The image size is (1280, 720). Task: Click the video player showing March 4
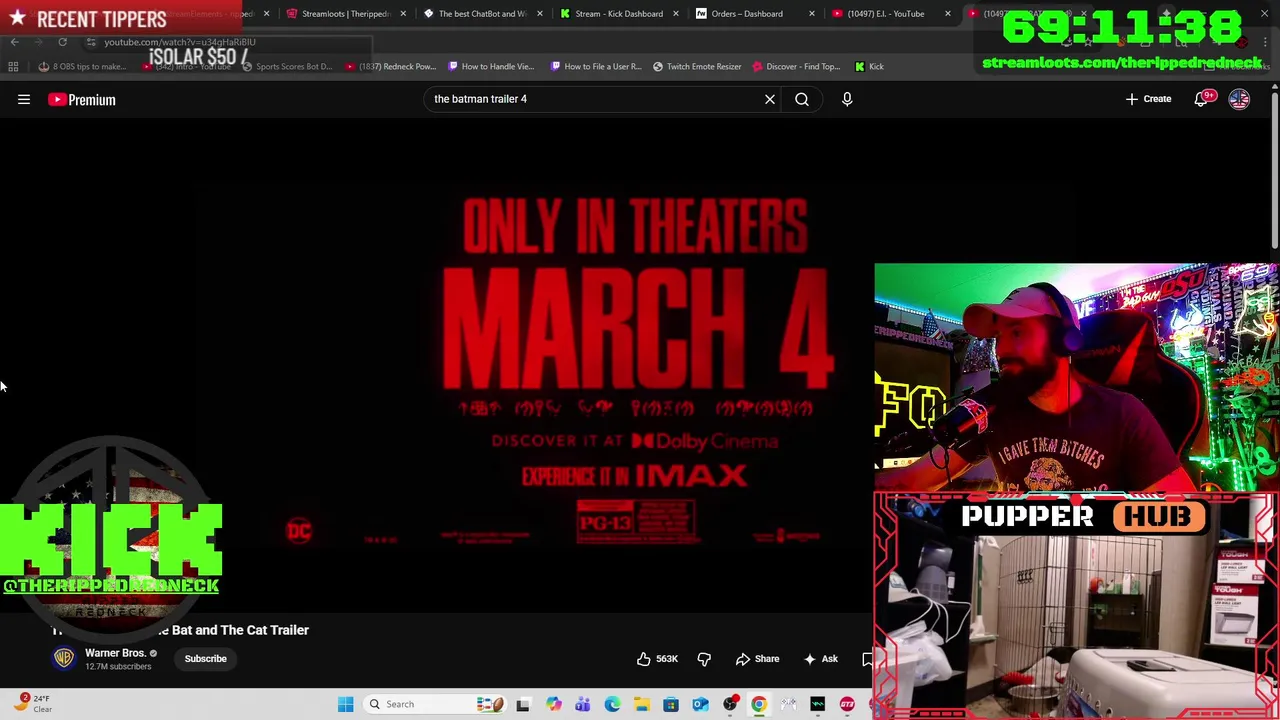436,365
